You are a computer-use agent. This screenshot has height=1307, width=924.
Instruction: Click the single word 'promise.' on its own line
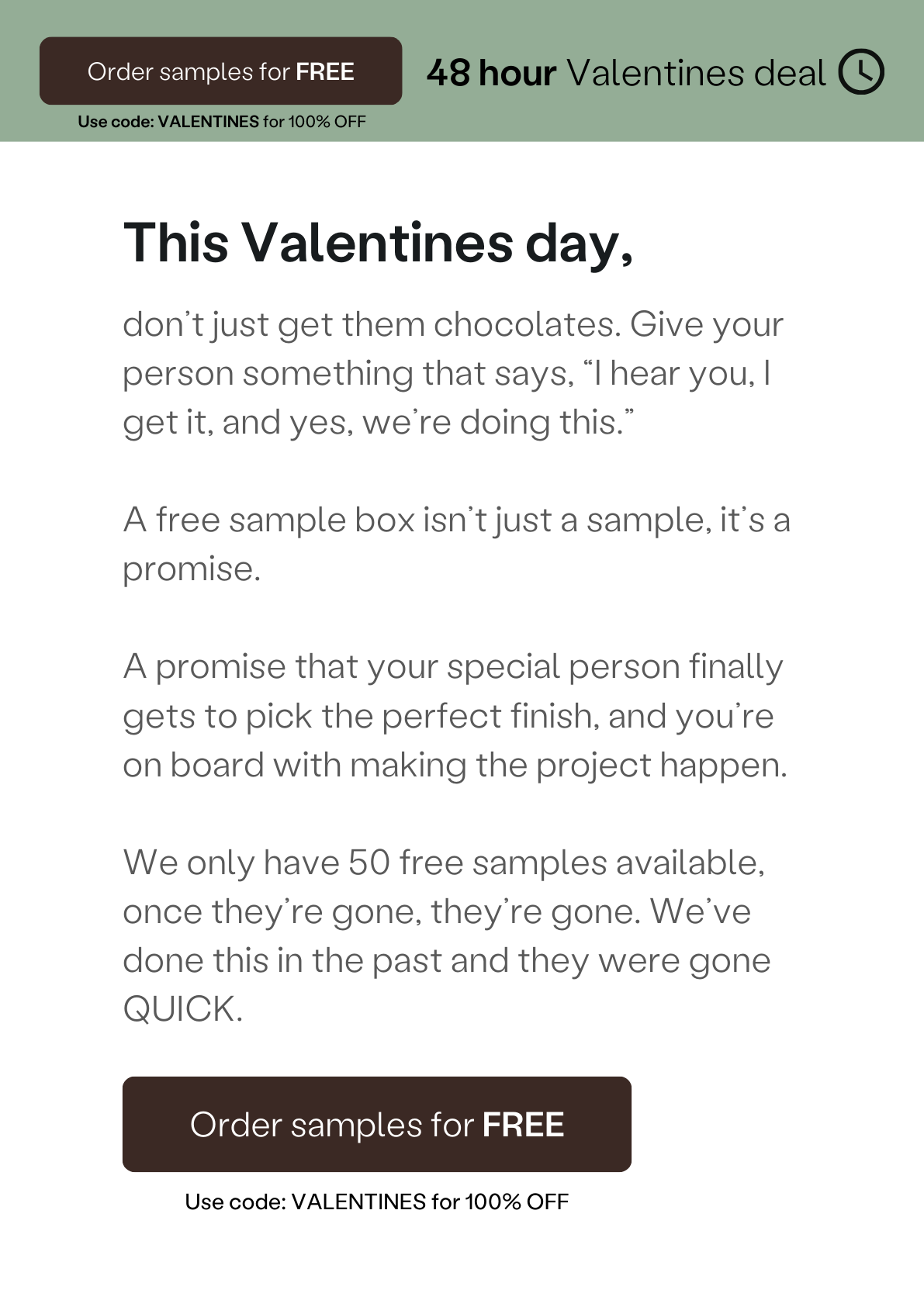[x=192, y=569]
